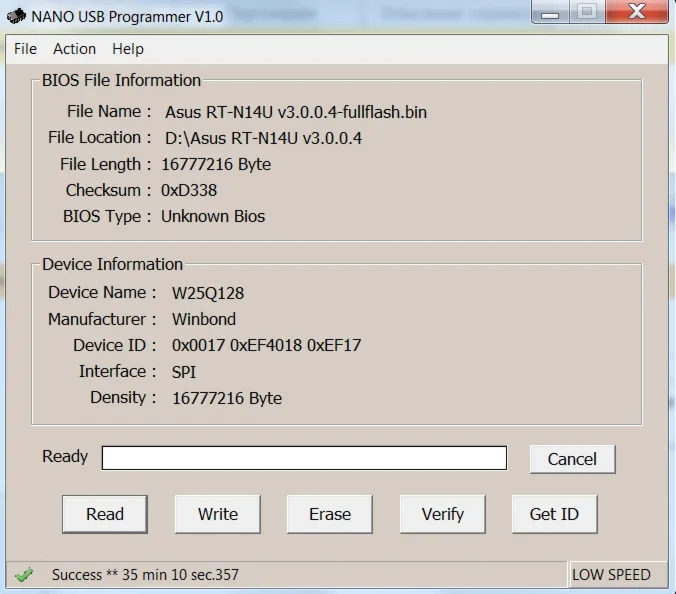Click manufacturer value 'Winbond'

click(204, 319)
